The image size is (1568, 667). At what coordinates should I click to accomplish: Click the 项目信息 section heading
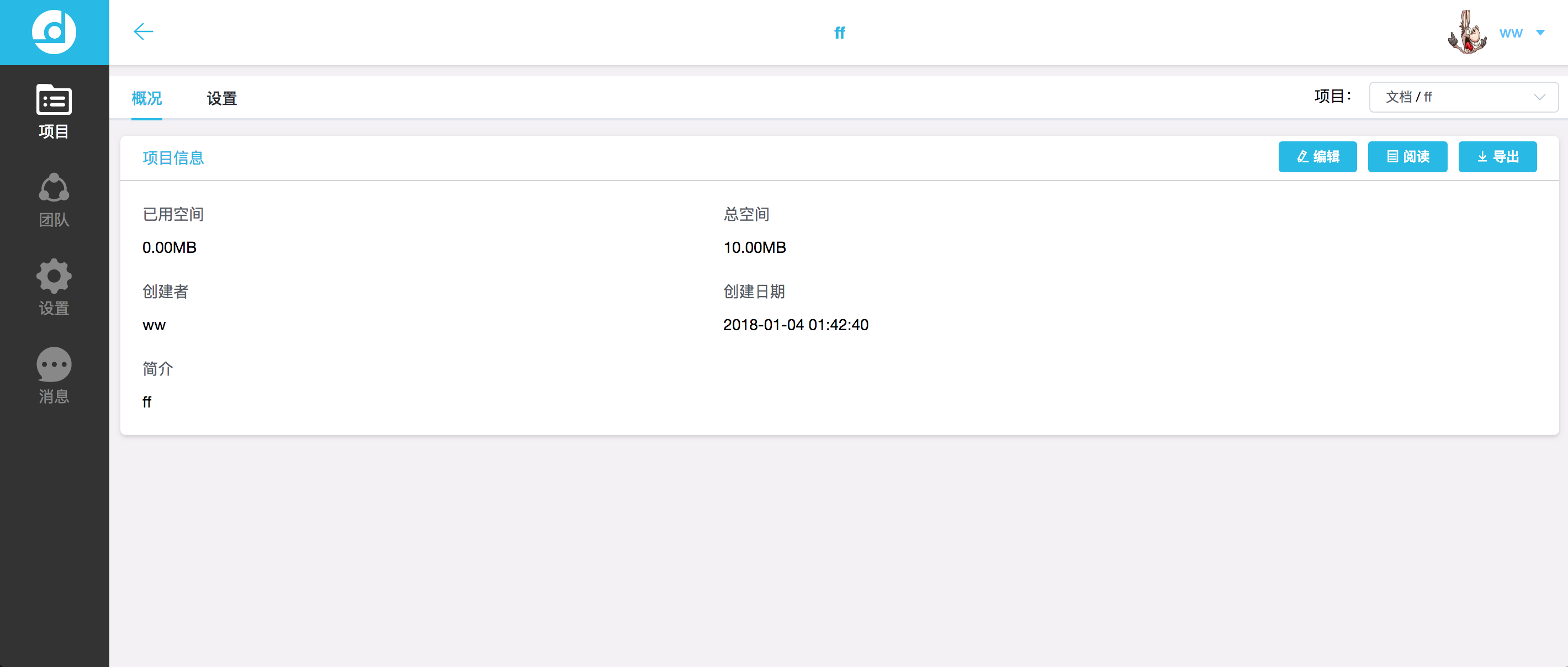173,157
